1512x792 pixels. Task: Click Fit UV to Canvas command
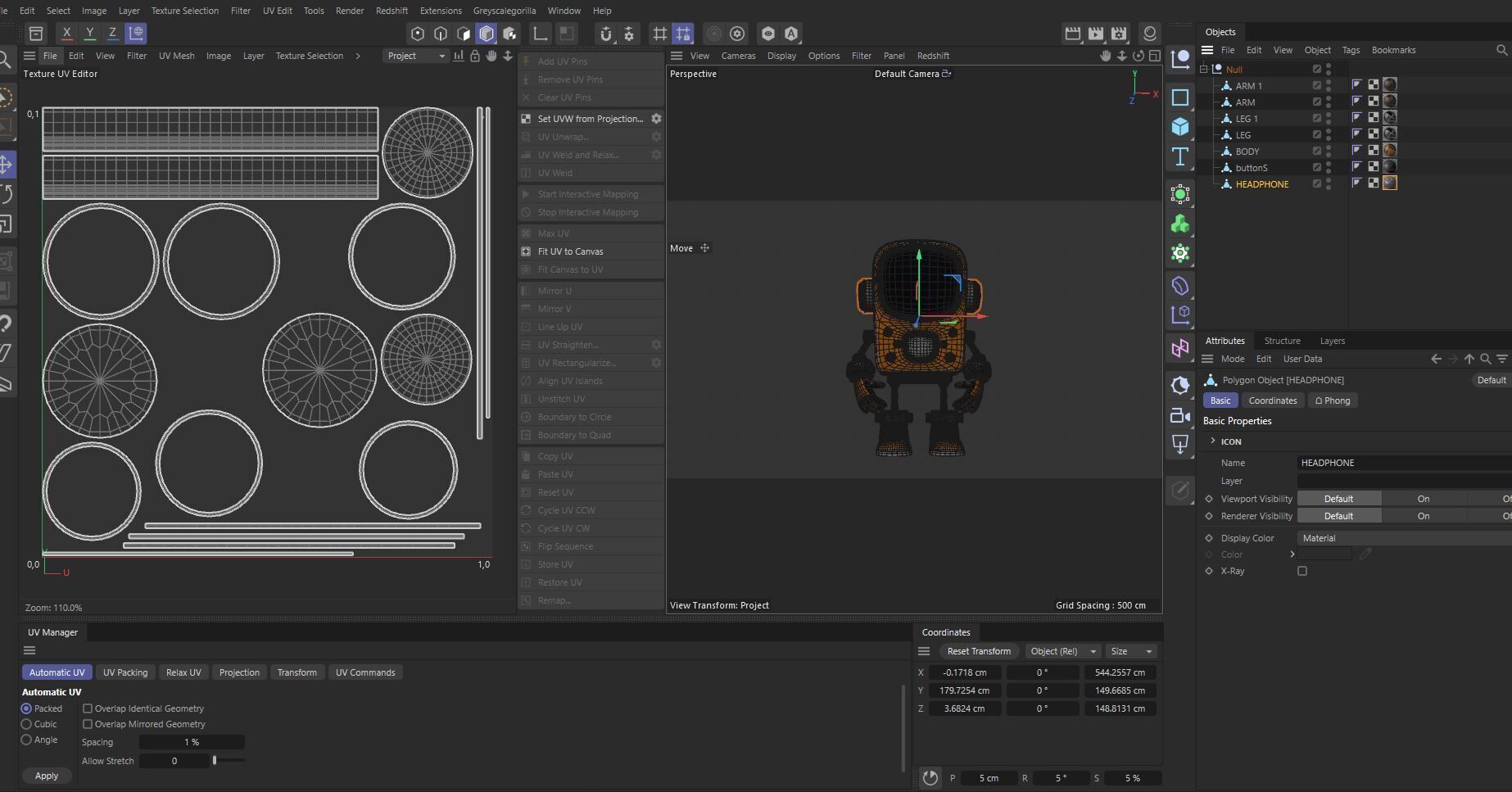[x=591, y=251]
